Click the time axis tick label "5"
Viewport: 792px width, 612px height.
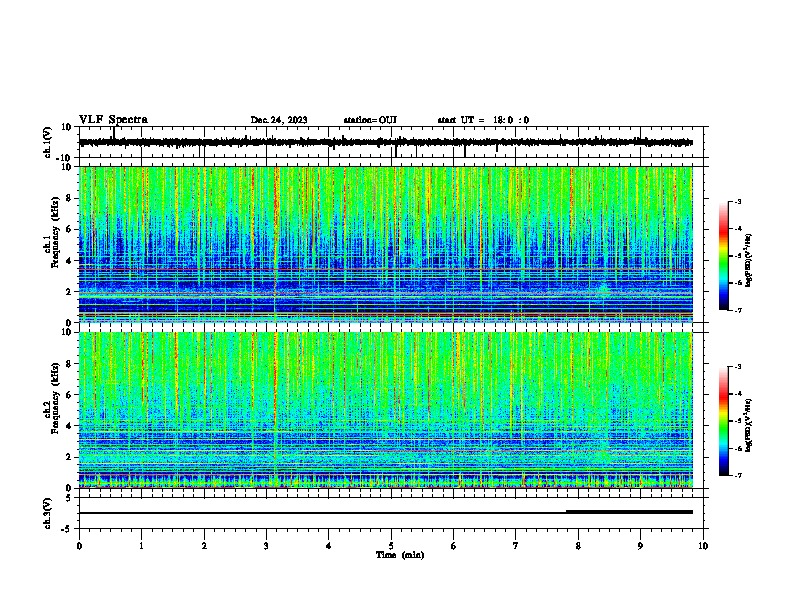(391, 546)
